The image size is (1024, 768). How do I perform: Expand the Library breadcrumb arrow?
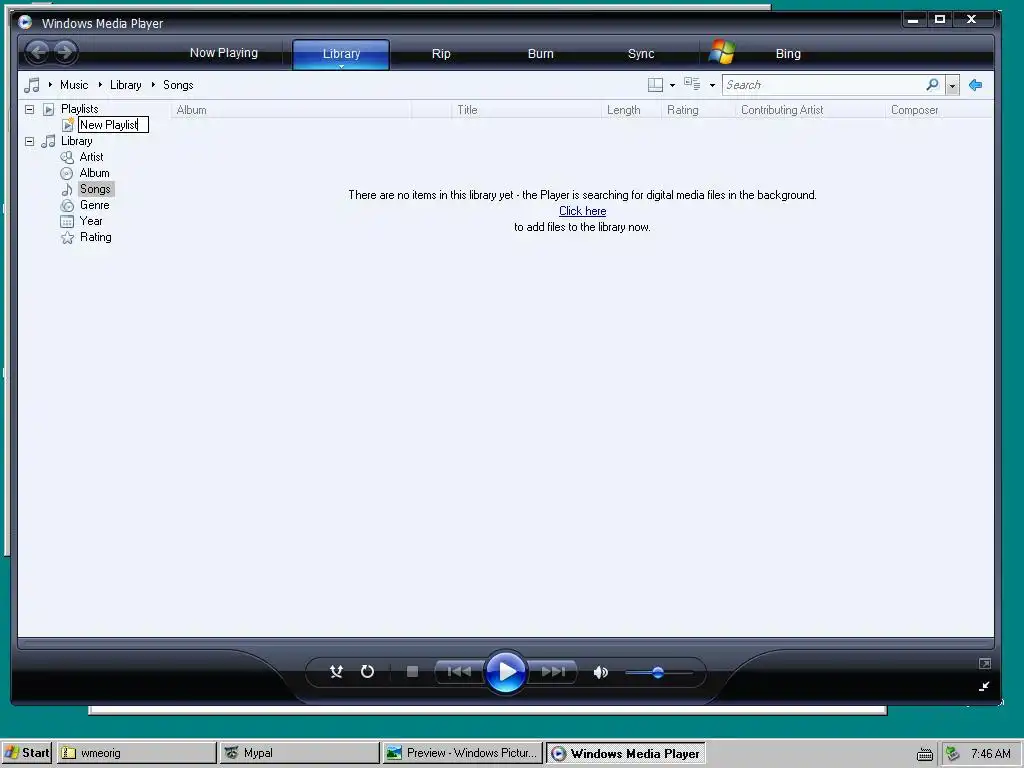(x=100, y=85)
